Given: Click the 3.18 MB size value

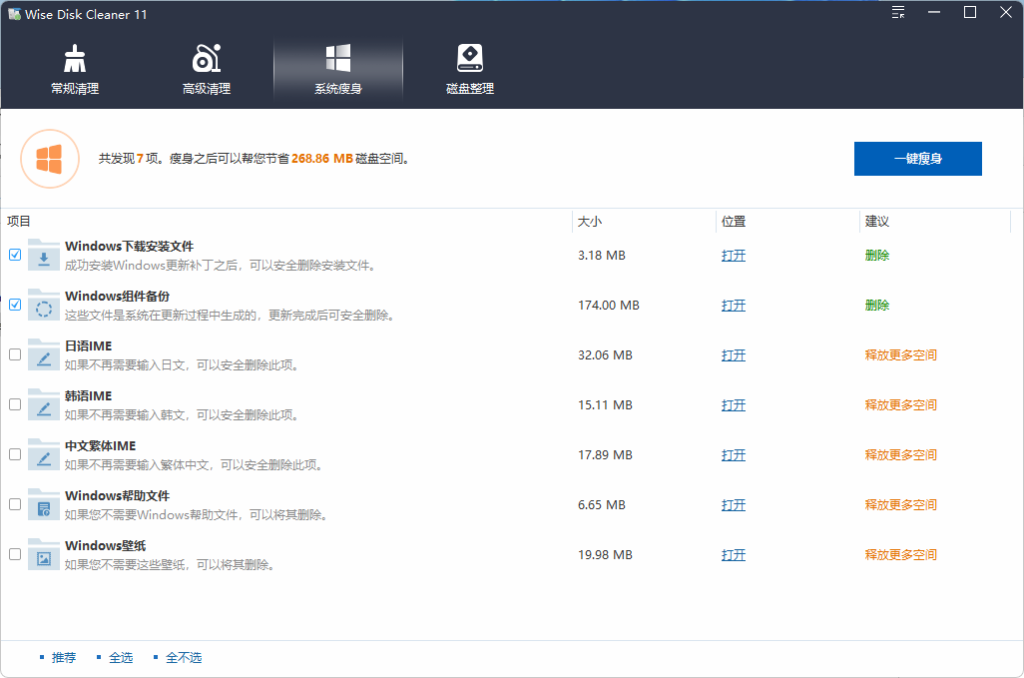Looking at the screenshot, I should click(601, 255).
